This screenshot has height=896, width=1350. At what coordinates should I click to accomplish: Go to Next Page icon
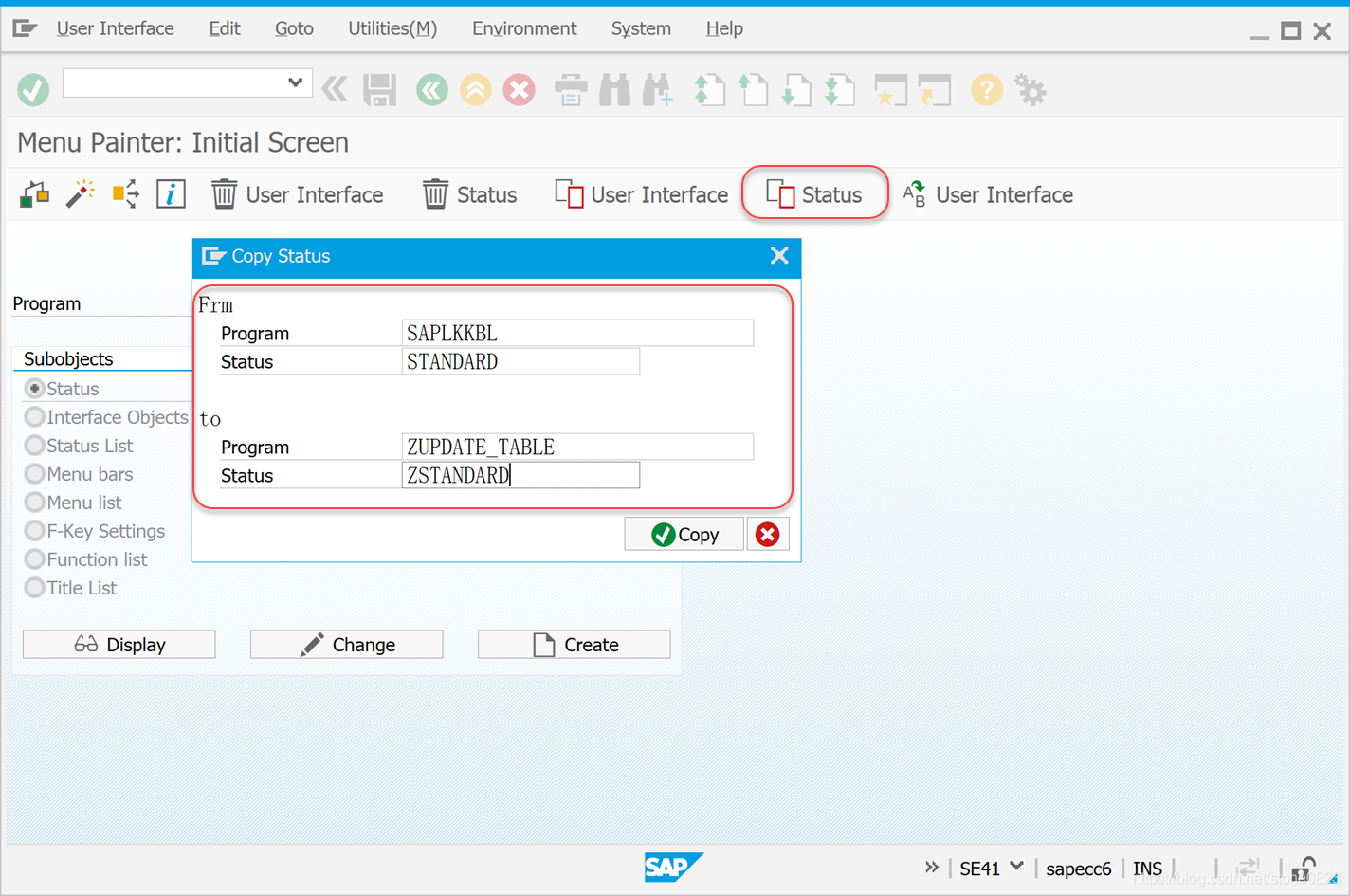[x=796, y=90]
